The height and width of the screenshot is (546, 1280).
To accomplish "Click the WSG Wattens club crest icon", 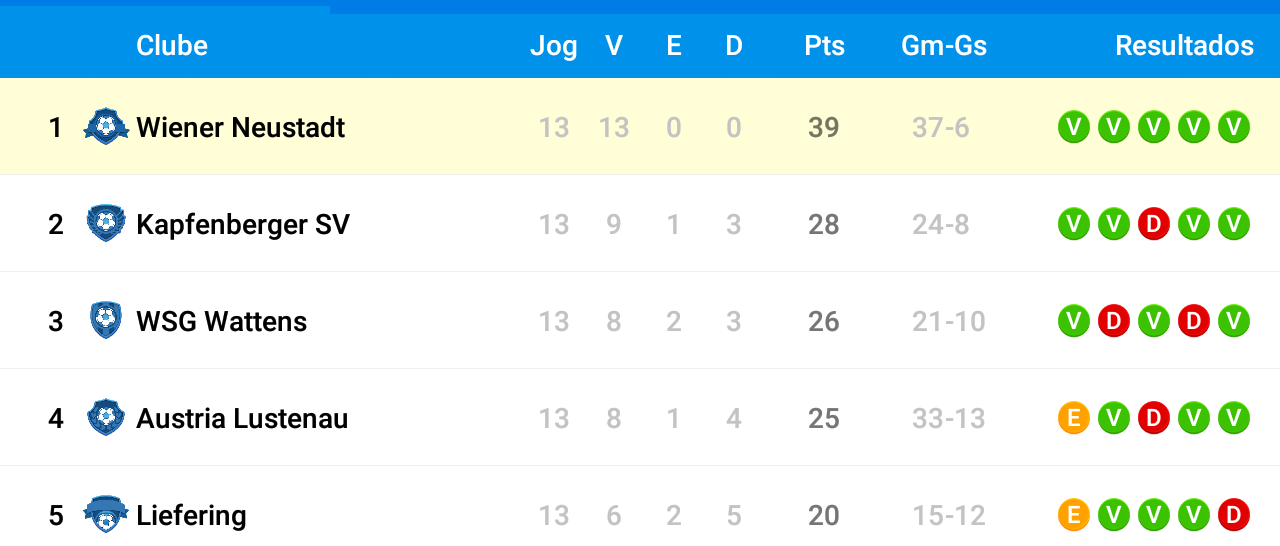I will point(106,321).
